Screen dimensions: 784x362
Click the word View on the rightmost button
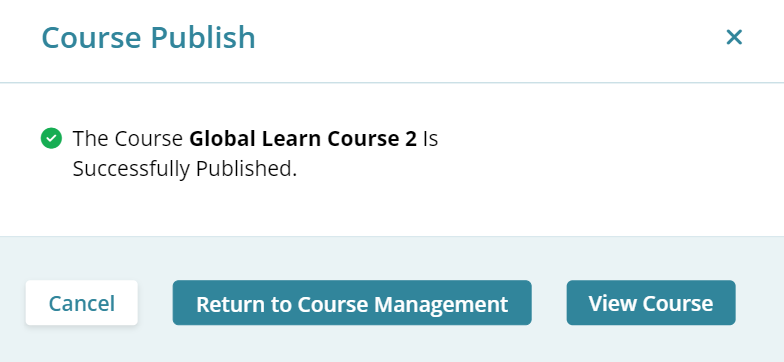[606, 303]
